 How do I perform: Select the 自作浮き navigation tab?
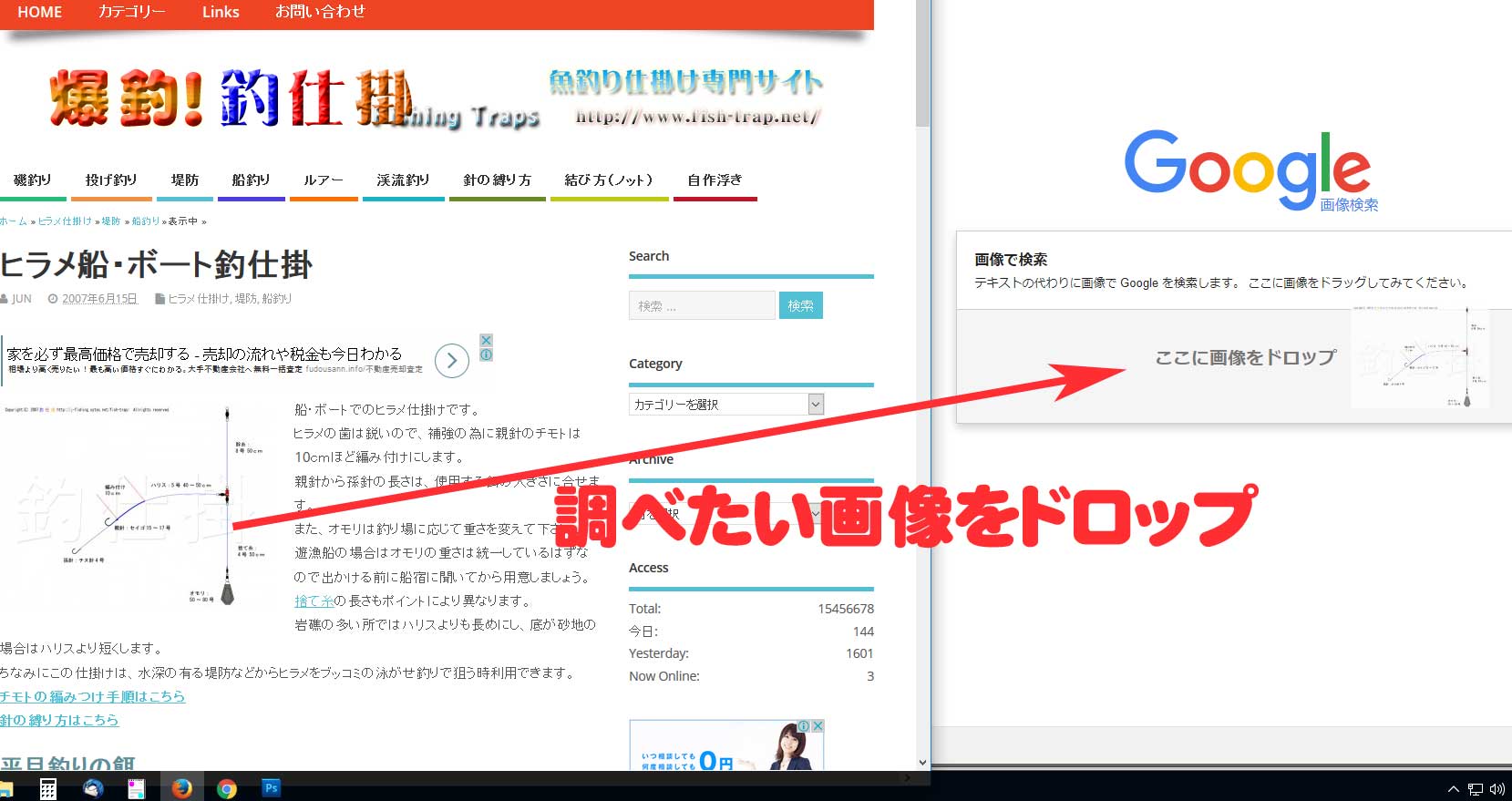coord(715,180)
